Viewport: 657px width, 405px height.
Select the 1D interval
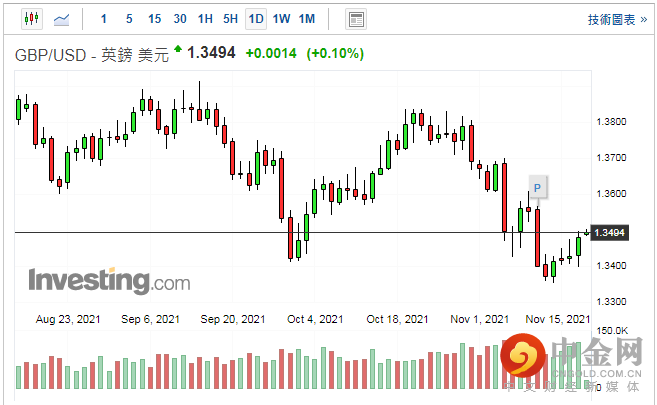coord(256,19)
